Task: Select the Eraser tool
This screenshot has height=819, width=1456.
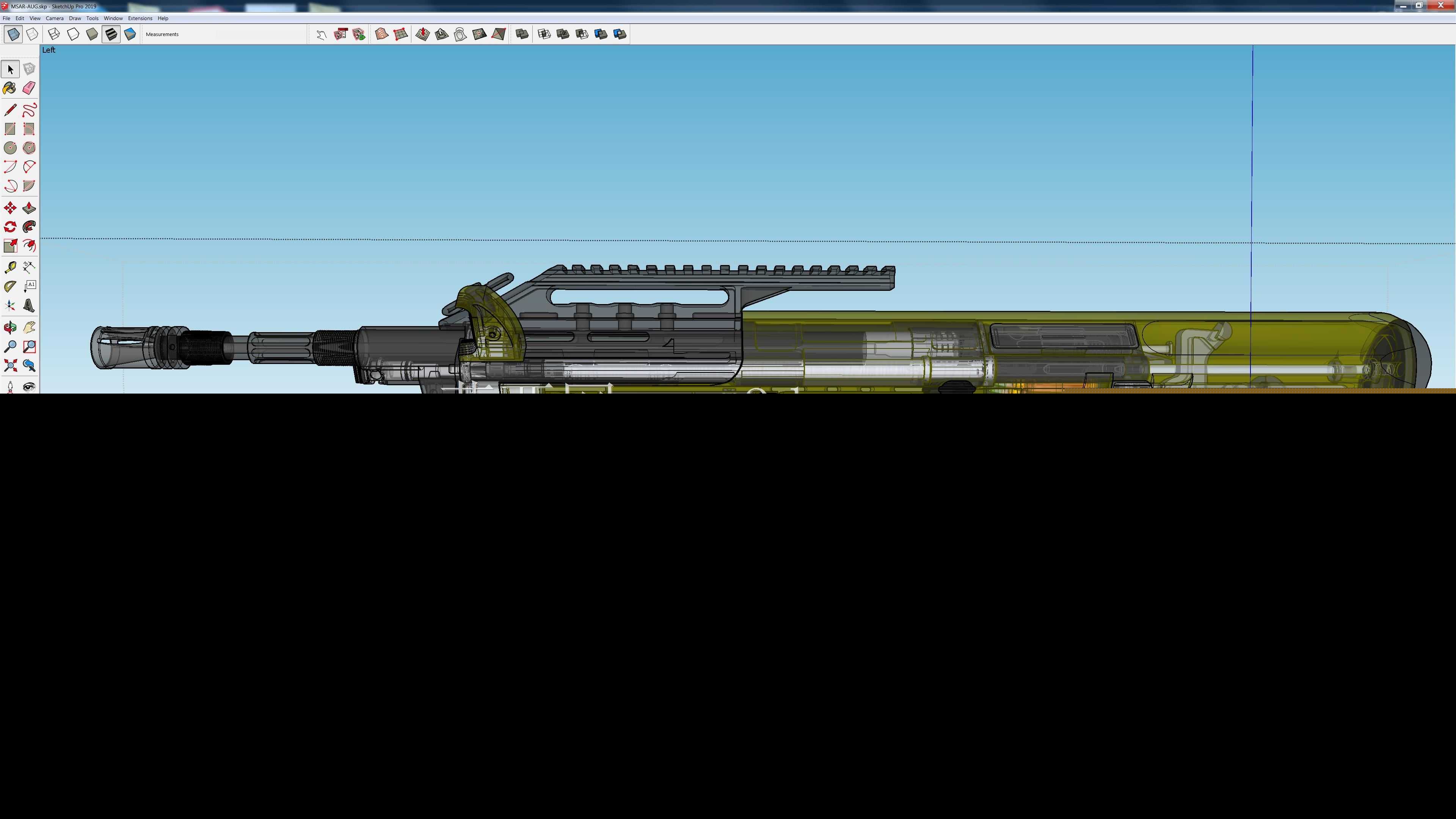Action: tap(30, 88)
